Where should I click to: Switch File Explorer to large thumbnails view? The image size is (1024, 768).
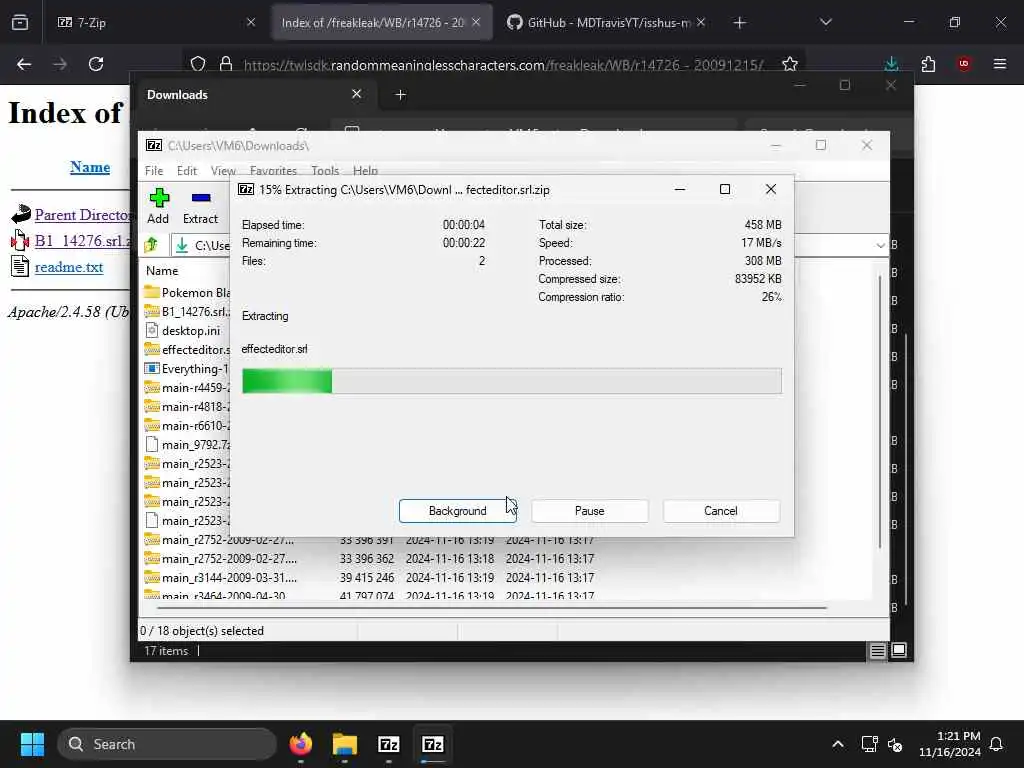point(899,650)
